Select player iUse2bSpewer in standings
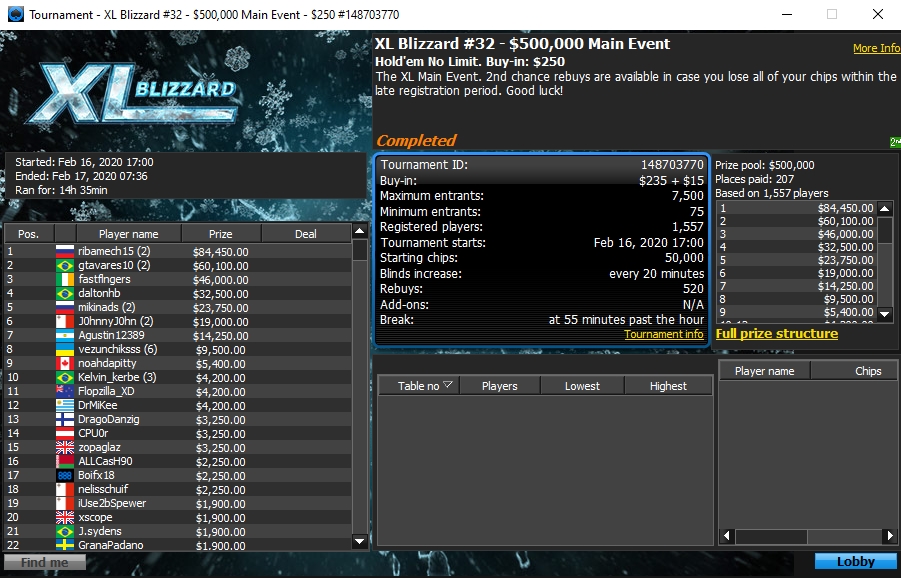This screenshot has width=901, height=578. (x=178, y=503)
